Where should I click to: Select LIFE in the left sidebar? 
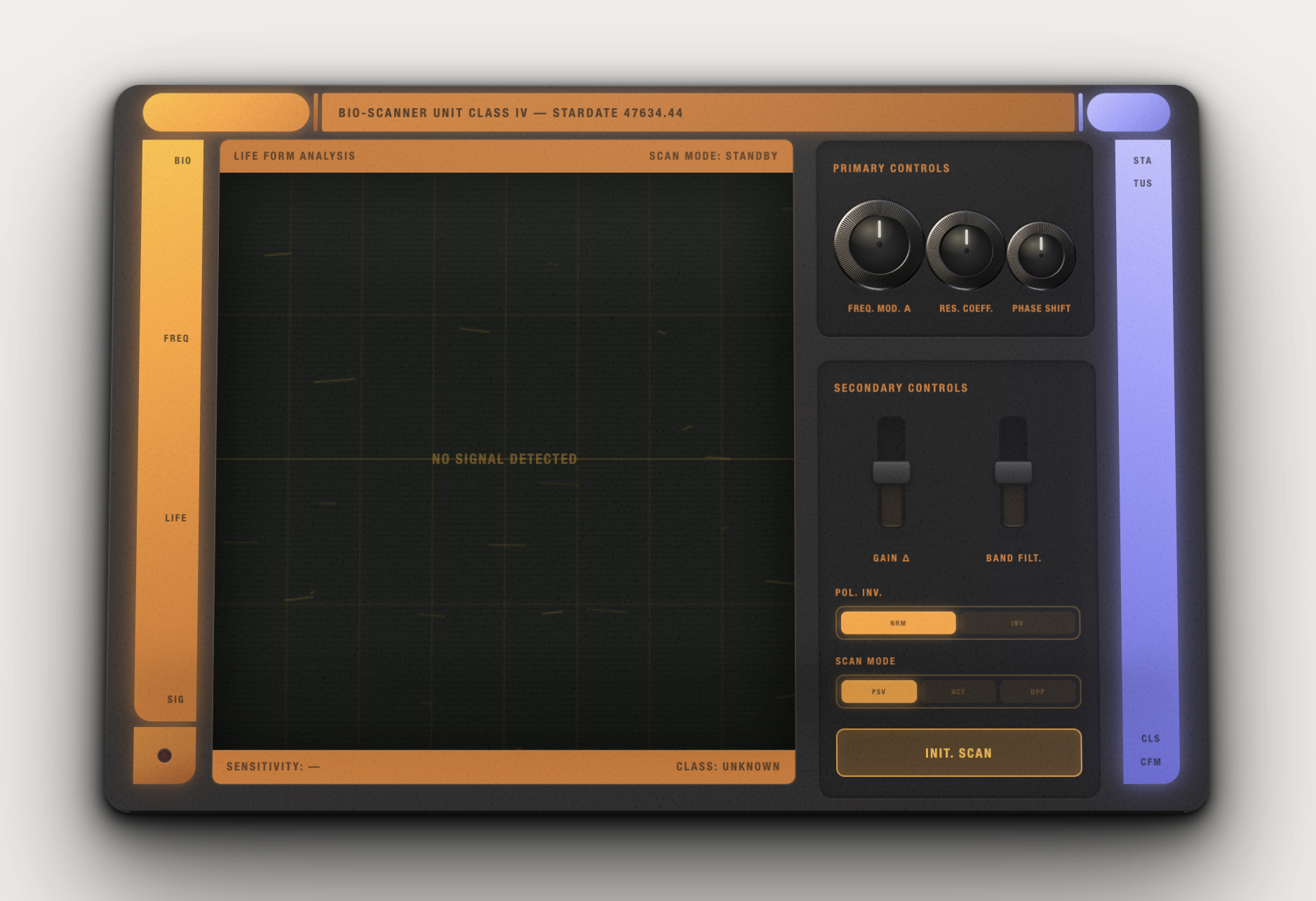point(175,518)
